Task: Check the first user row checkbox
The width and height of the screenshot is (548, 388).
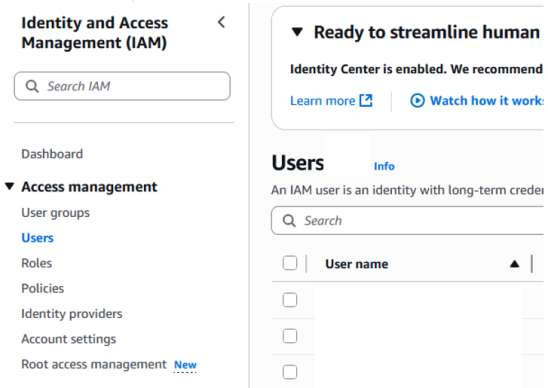Action: coord(290,300)
